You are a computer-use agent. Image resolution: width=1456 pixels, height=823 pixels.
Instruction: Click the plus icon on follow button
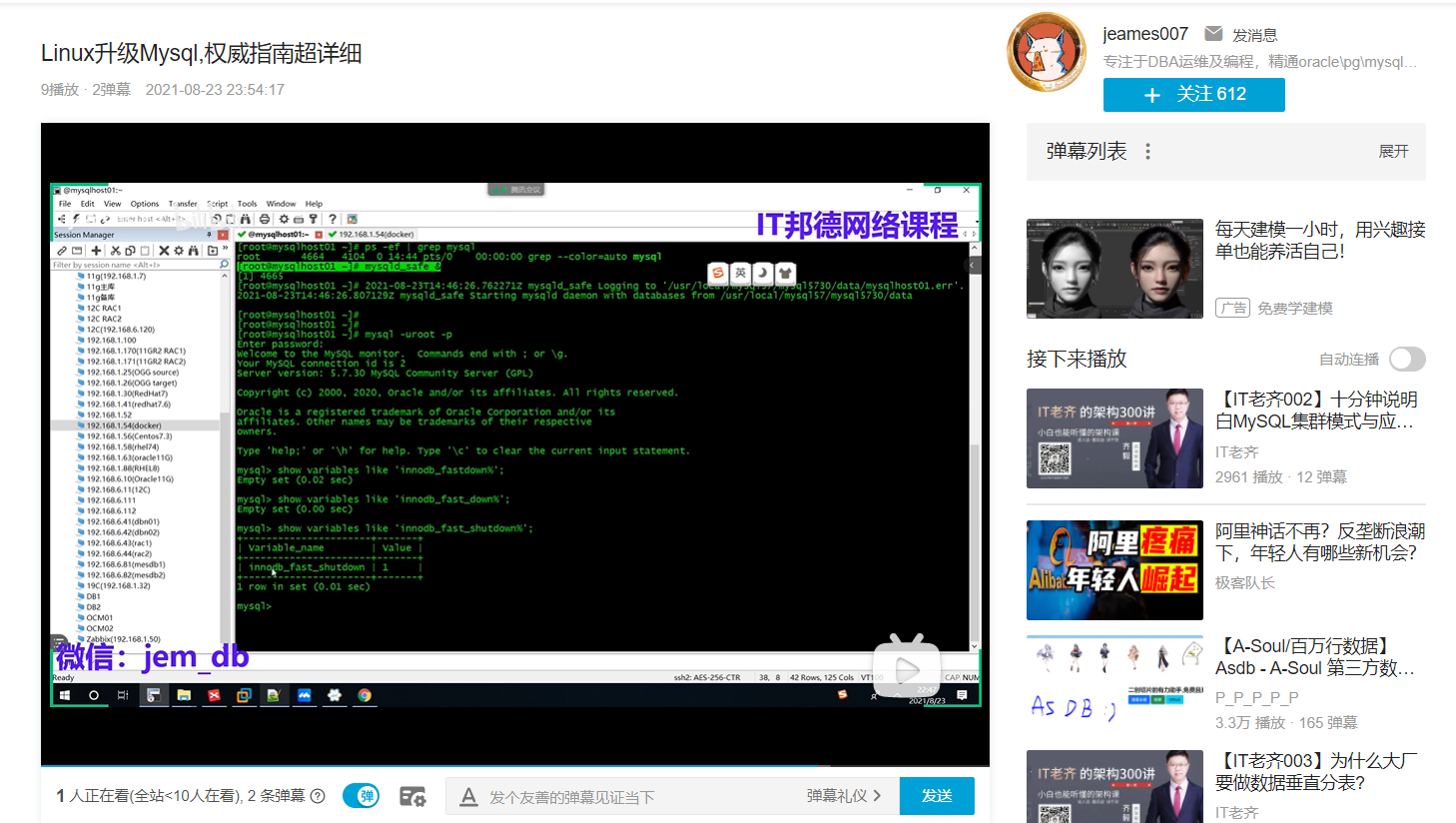tap(1152, 95)
